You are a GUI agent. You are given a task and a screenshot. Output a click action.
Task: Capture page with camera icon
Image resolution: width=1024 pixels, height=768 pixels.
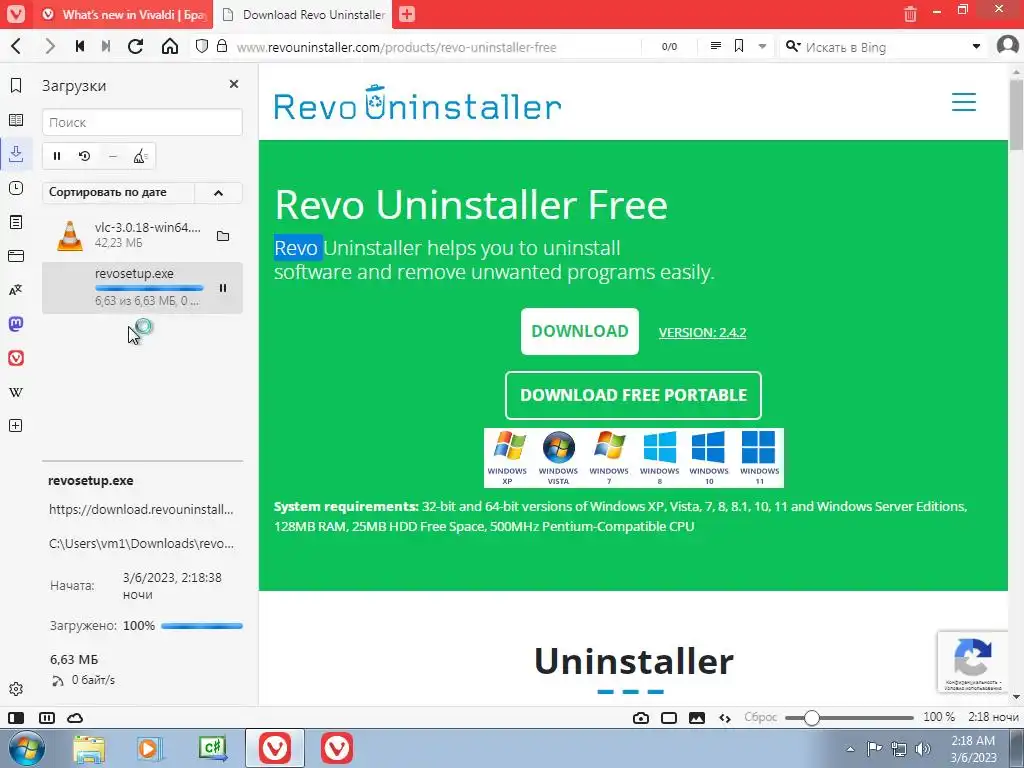pyautogui.click(x=641, y=718)
